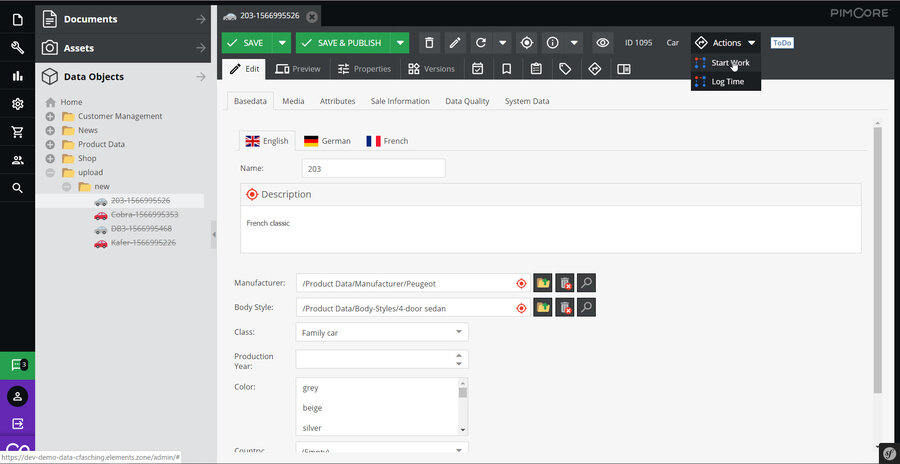Select Cobra-1566995353 object in tree
Viewport: 900px width, 464px height.
pos(144,215)
